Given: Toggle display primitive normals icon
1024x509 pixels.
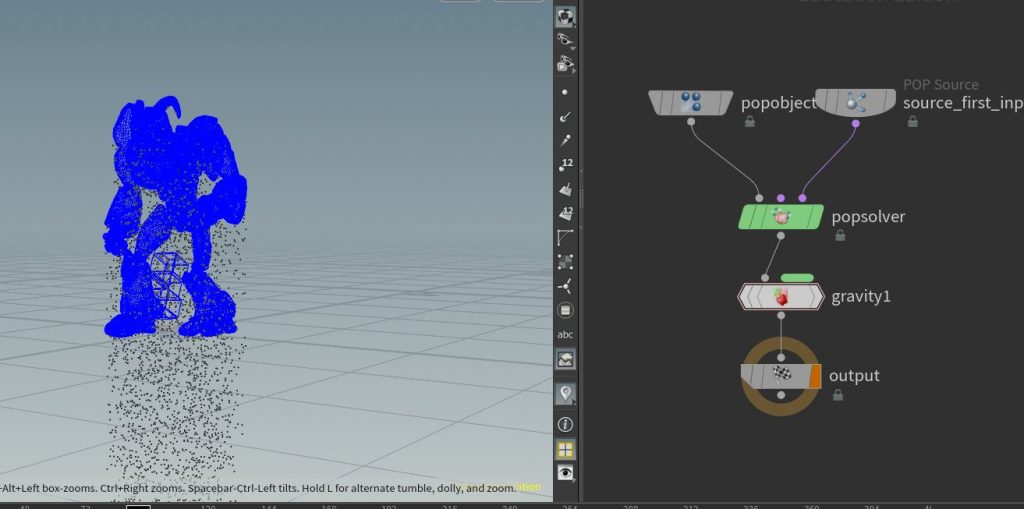Looking at the screenshot, I should 566,189.
